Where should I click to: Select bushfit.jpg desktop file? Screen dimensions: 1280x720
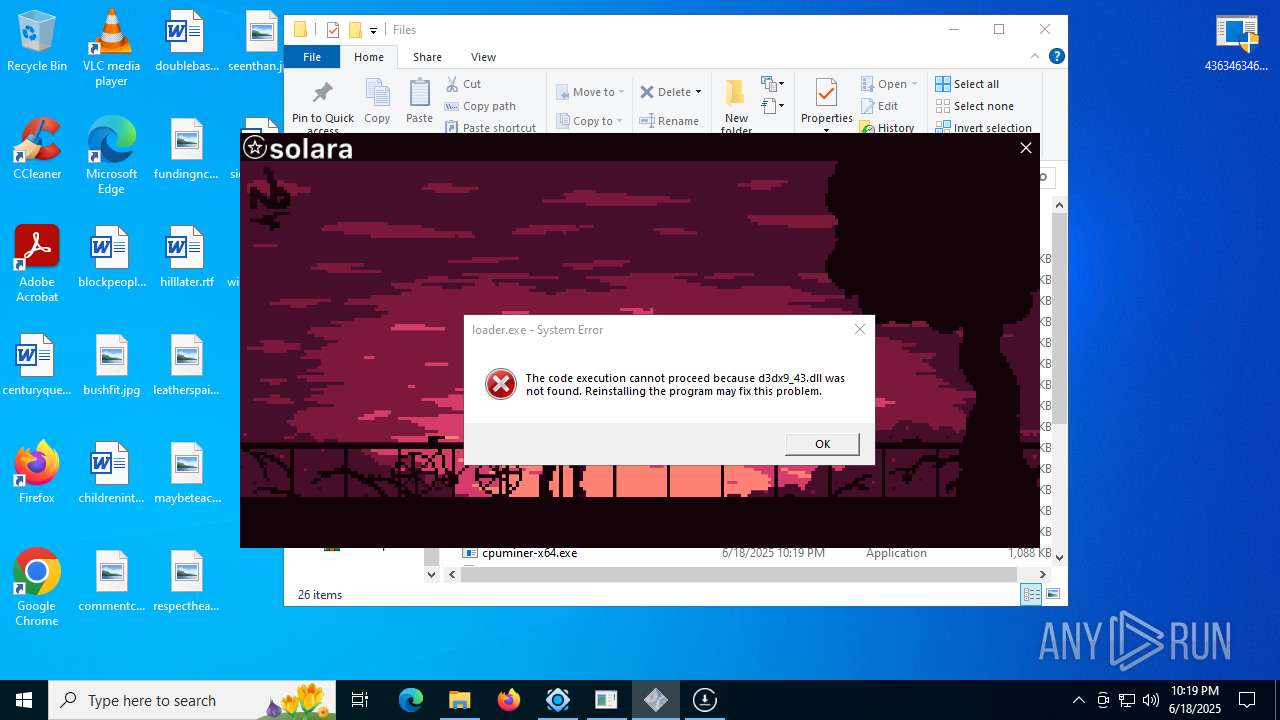coord(111,365)
